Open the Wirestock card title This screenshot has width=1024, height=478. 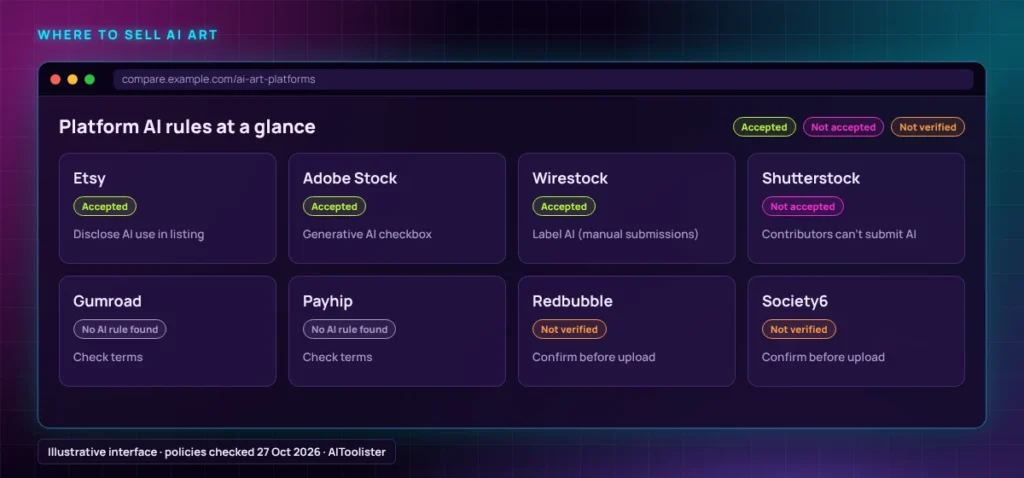tap(570, 178)
